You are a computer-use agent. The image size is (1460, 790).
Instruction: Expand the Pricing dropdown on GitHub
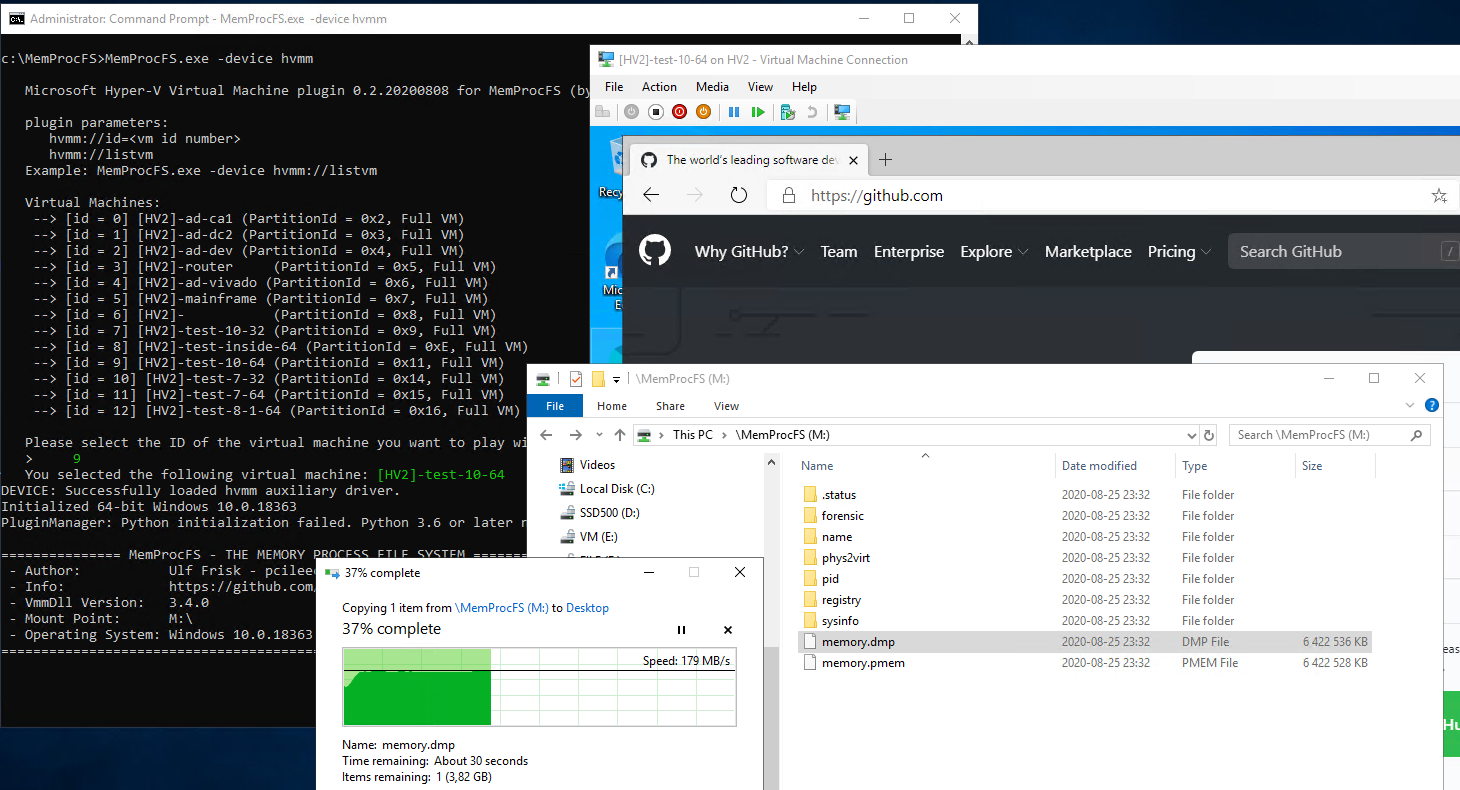[1179, 252]
